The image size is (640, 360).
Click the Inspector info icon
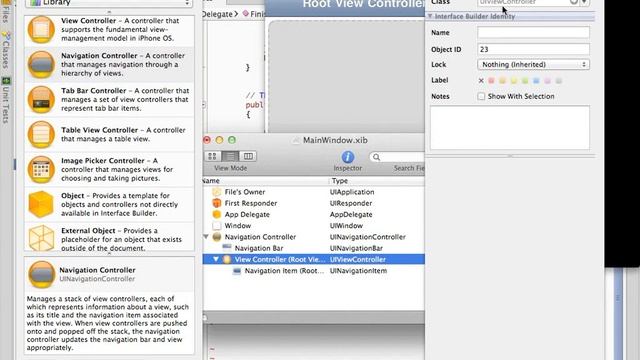[x=347, y=157]
